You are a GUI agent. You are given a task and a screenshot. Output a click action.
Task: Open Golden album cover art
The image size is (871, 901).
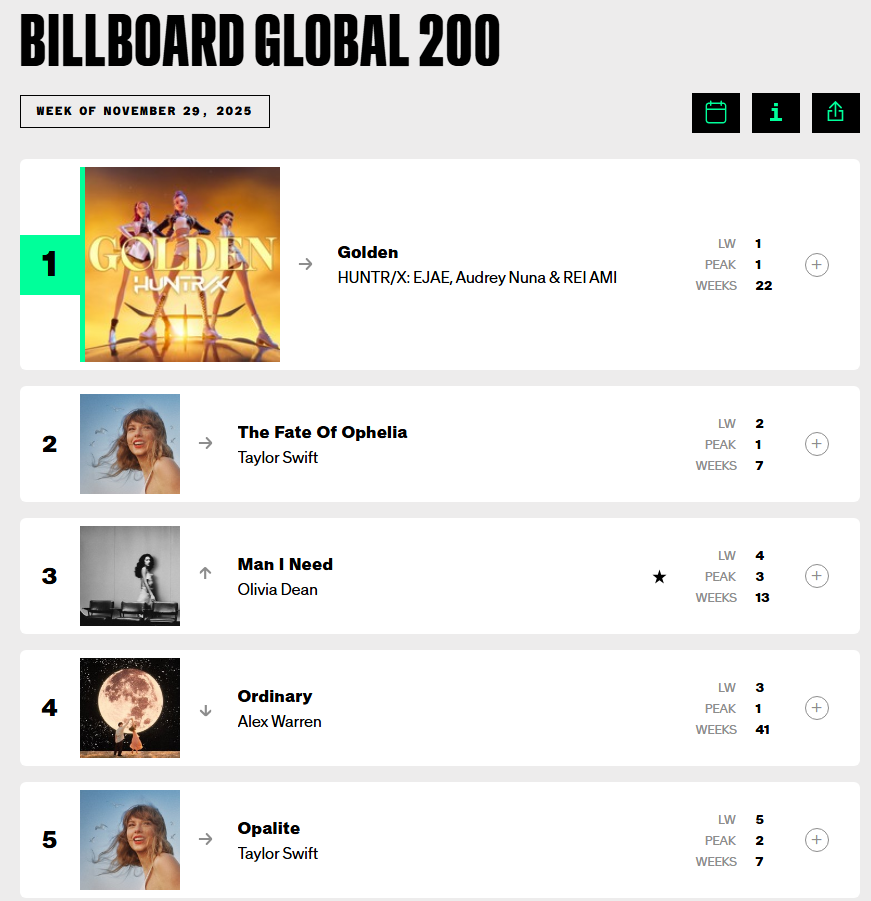point(182,265)
